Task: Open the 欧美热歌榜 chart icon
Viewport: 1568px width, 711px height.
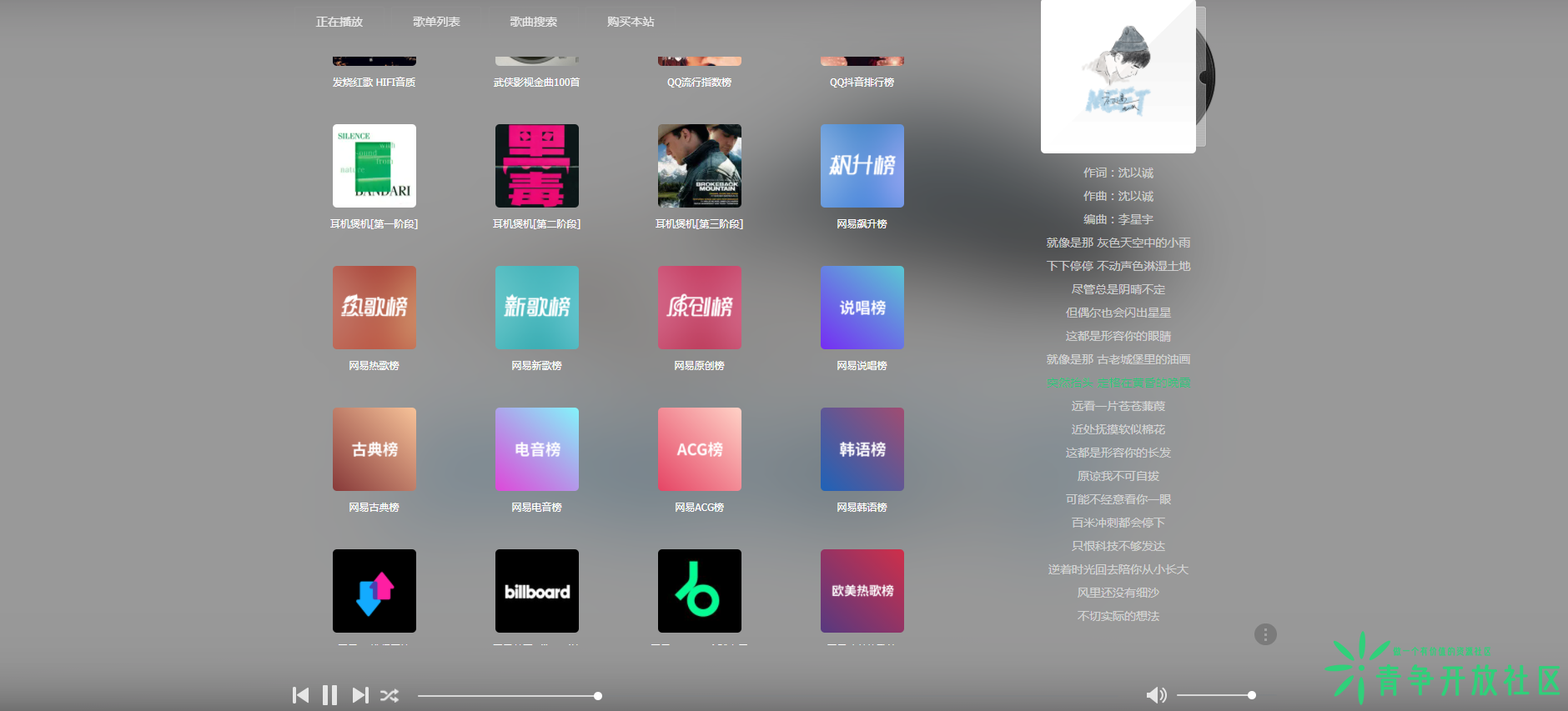Action: point(862,591)
